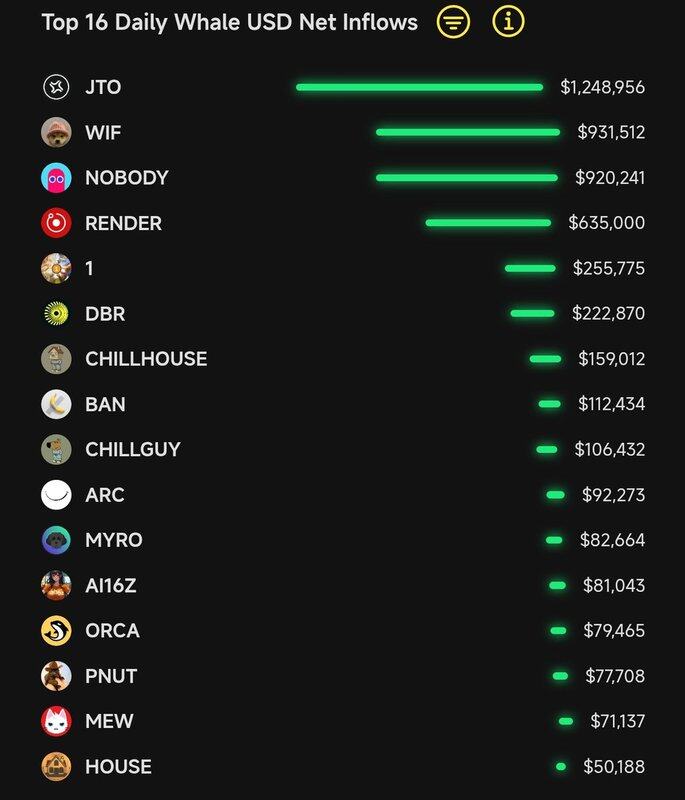This screenshot has height=800, width=685.
Task: Click the $931,512 inflow value for WIF
Action: (x=611, y=132)
